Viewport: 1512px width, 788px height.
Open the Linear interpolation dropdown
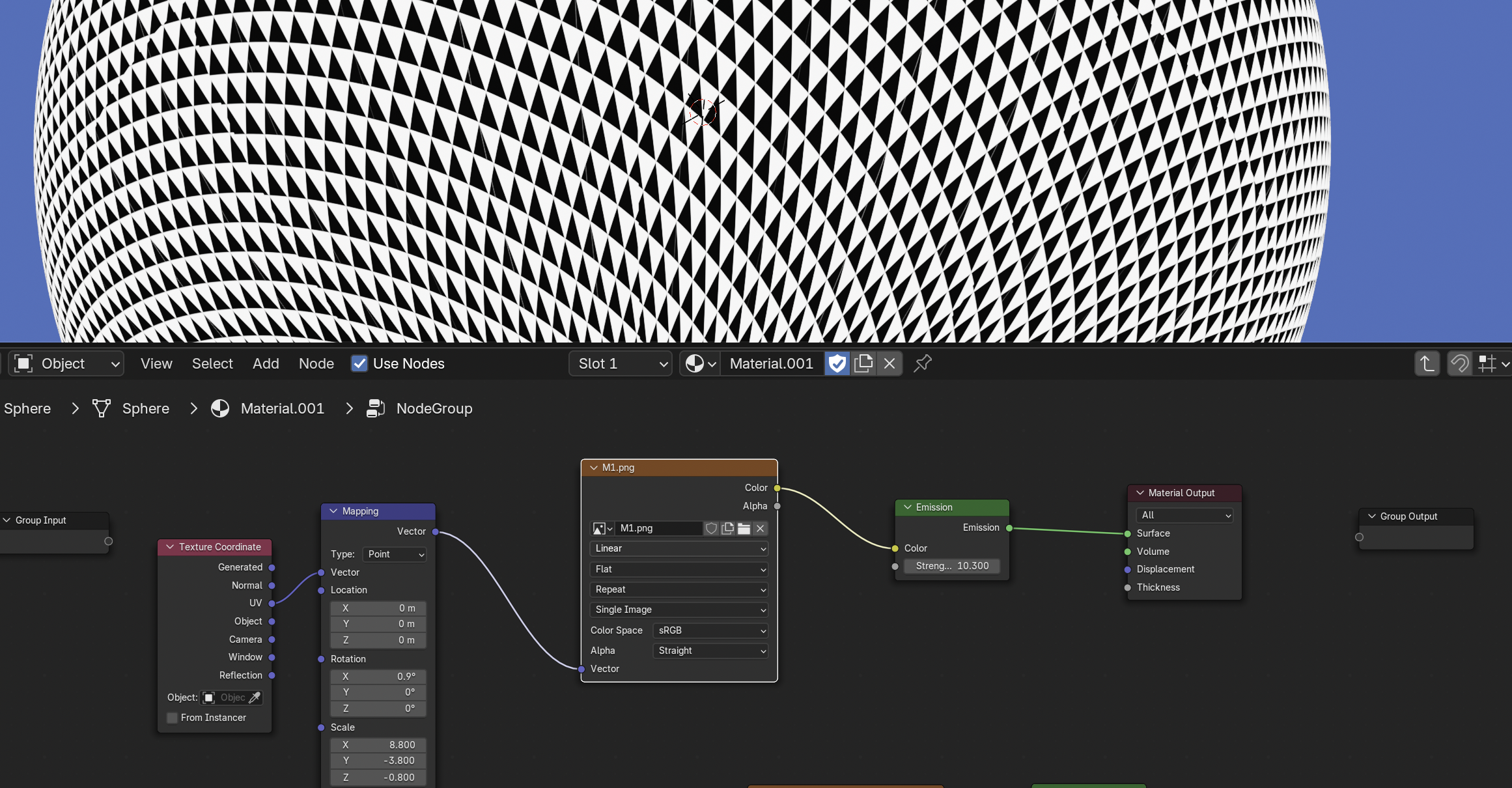(679, 548)
